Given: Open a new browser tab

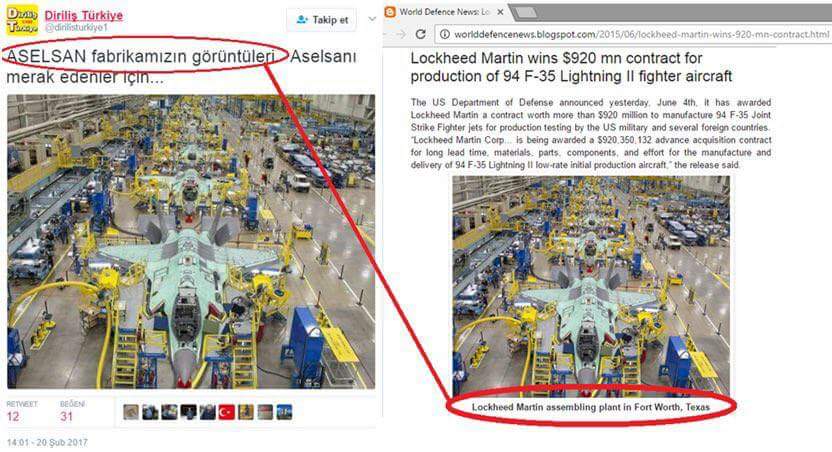Looking at the screenshot, I should pyautogui.click(x=526, y=13).
